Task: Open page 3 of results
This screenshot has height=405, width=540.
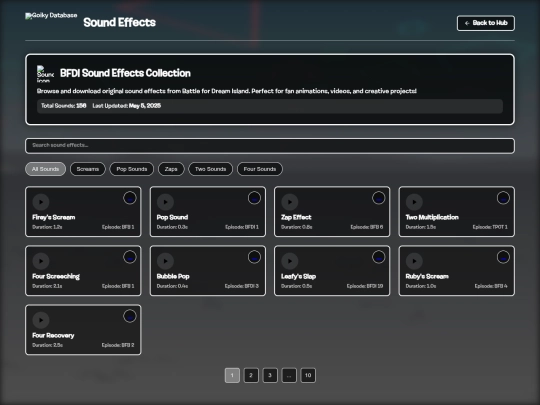Action: coord(270,375)
